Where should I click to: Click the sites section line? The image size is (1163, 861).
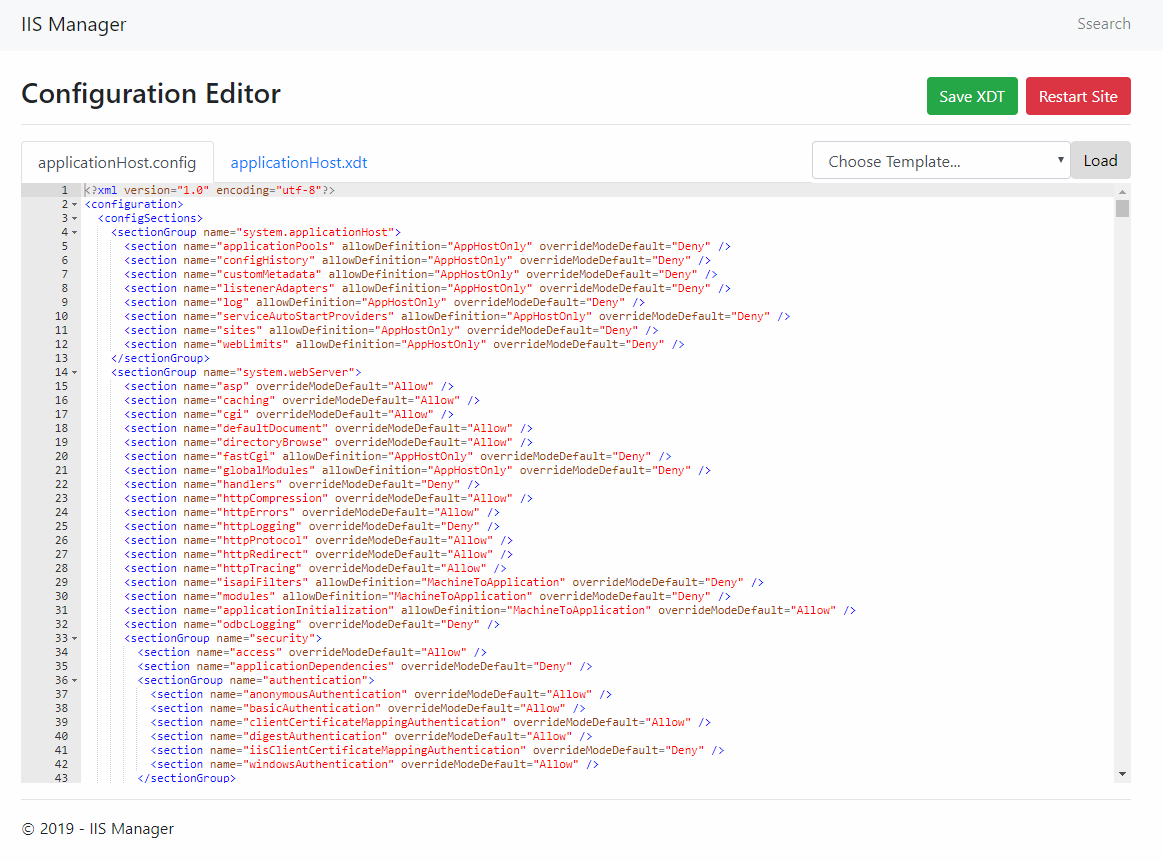coord(391,331)
